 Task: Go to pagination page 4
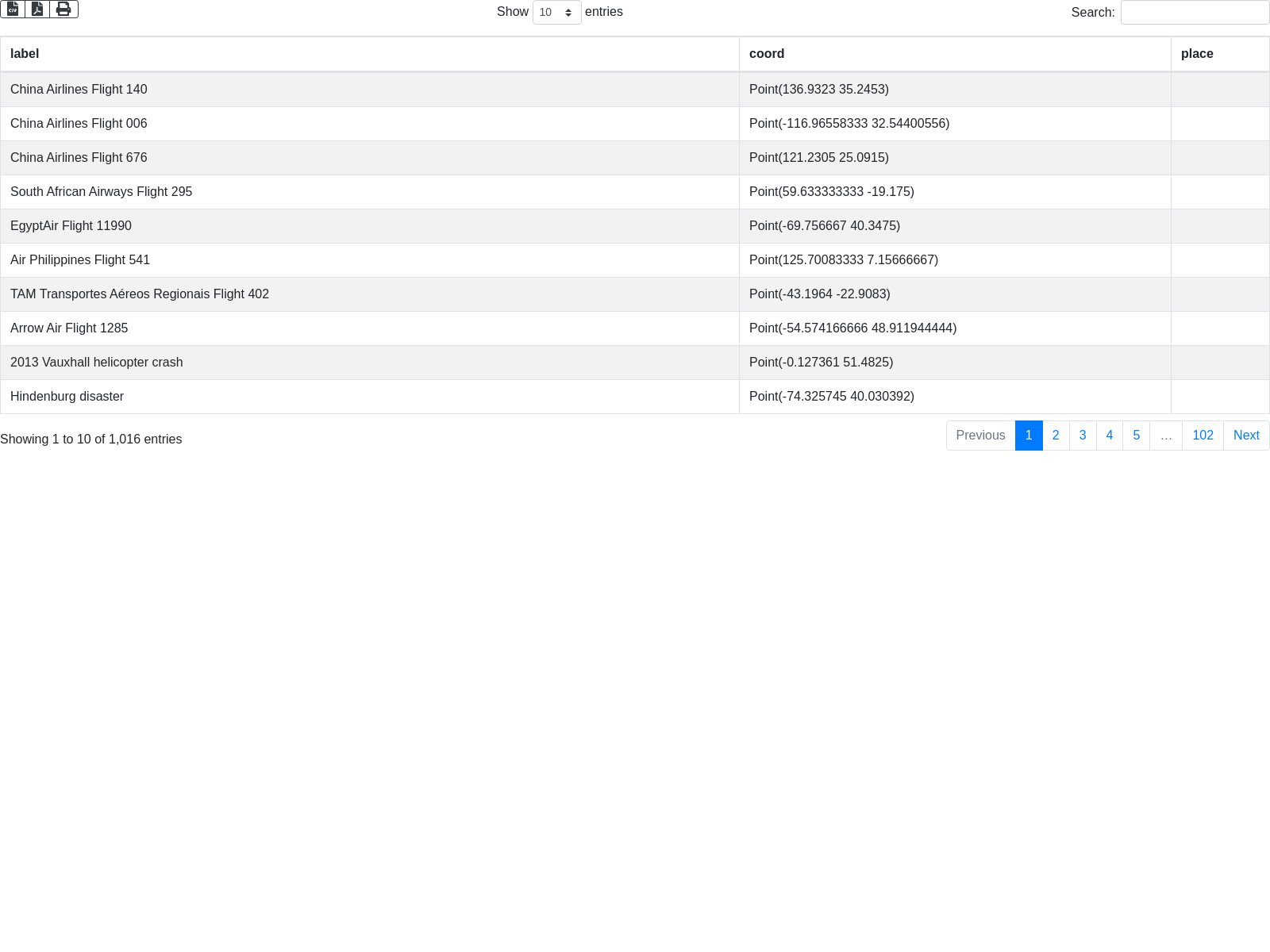tap(1110, 436)
